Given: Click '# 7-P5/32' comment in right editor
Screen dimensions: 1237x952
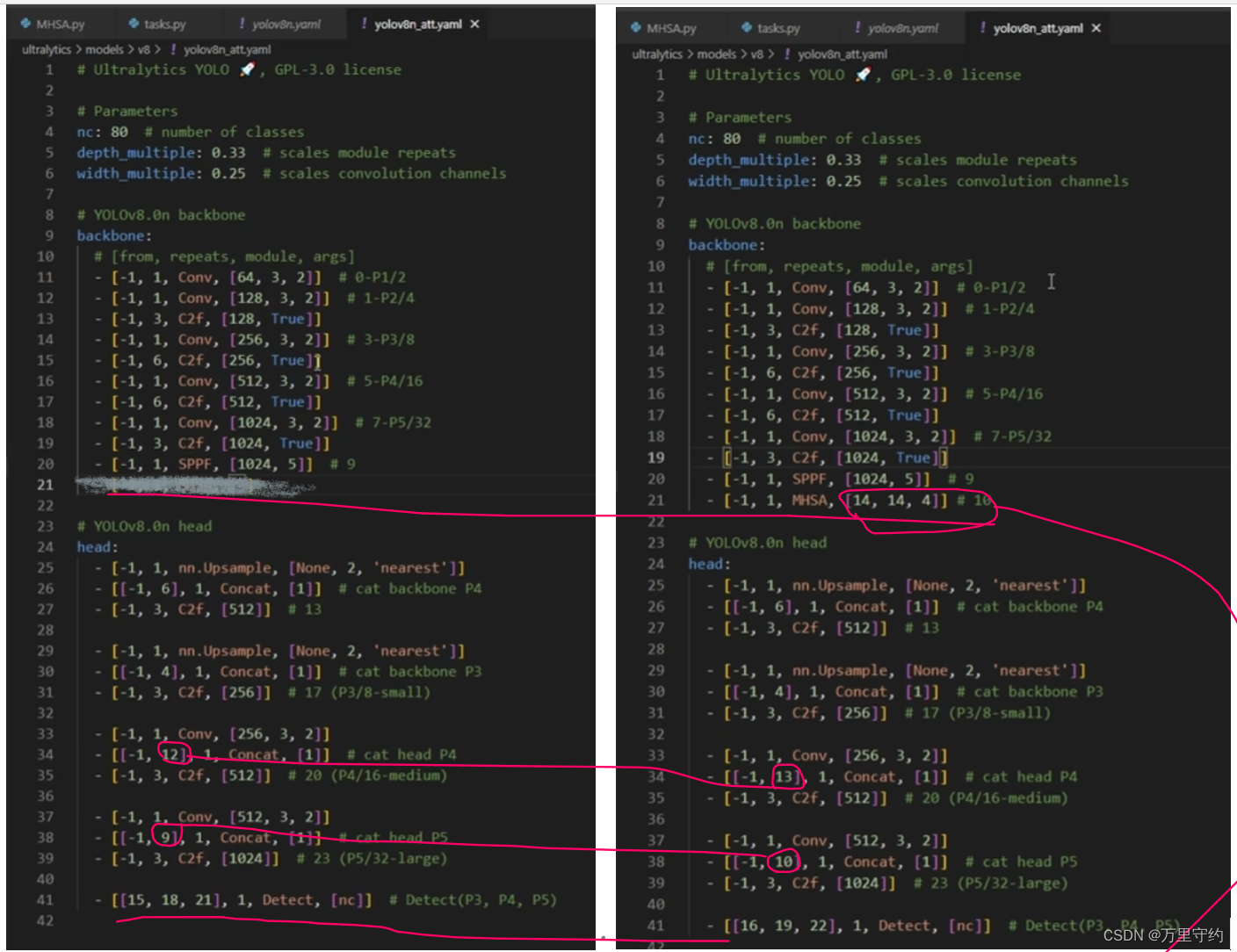Looking at the screenshot, I should click(1012, 436).
